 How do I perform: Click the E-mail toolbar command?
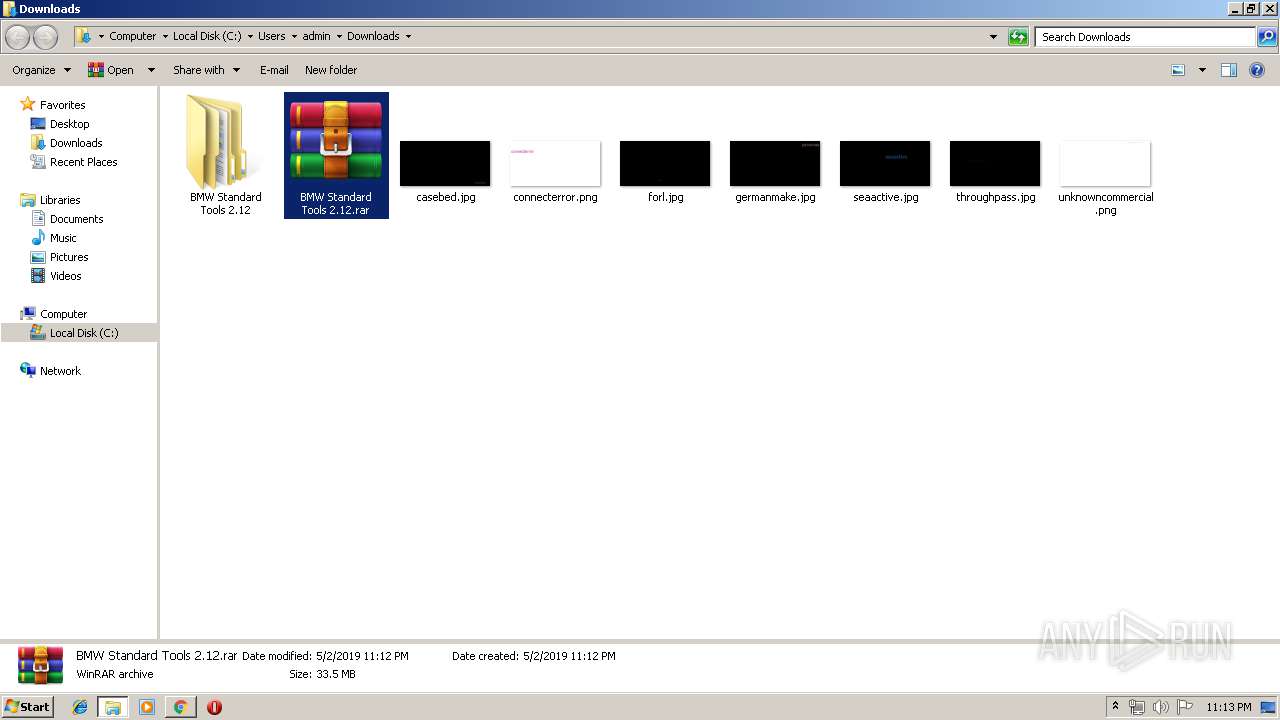point(274,70)
